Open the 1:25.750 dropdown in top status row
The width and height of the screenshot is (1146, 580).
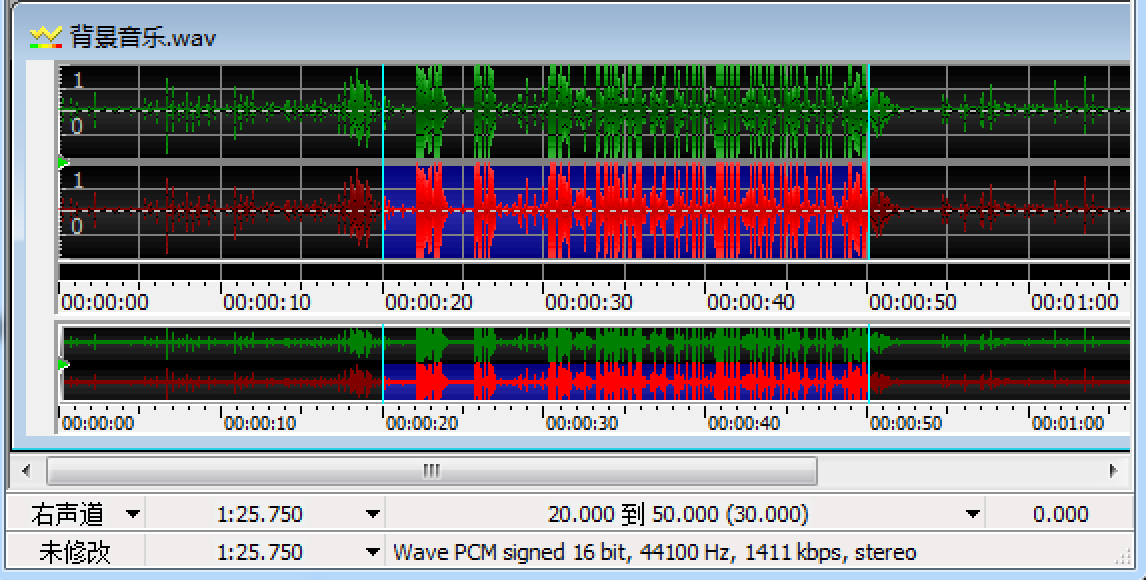point(372,515)
